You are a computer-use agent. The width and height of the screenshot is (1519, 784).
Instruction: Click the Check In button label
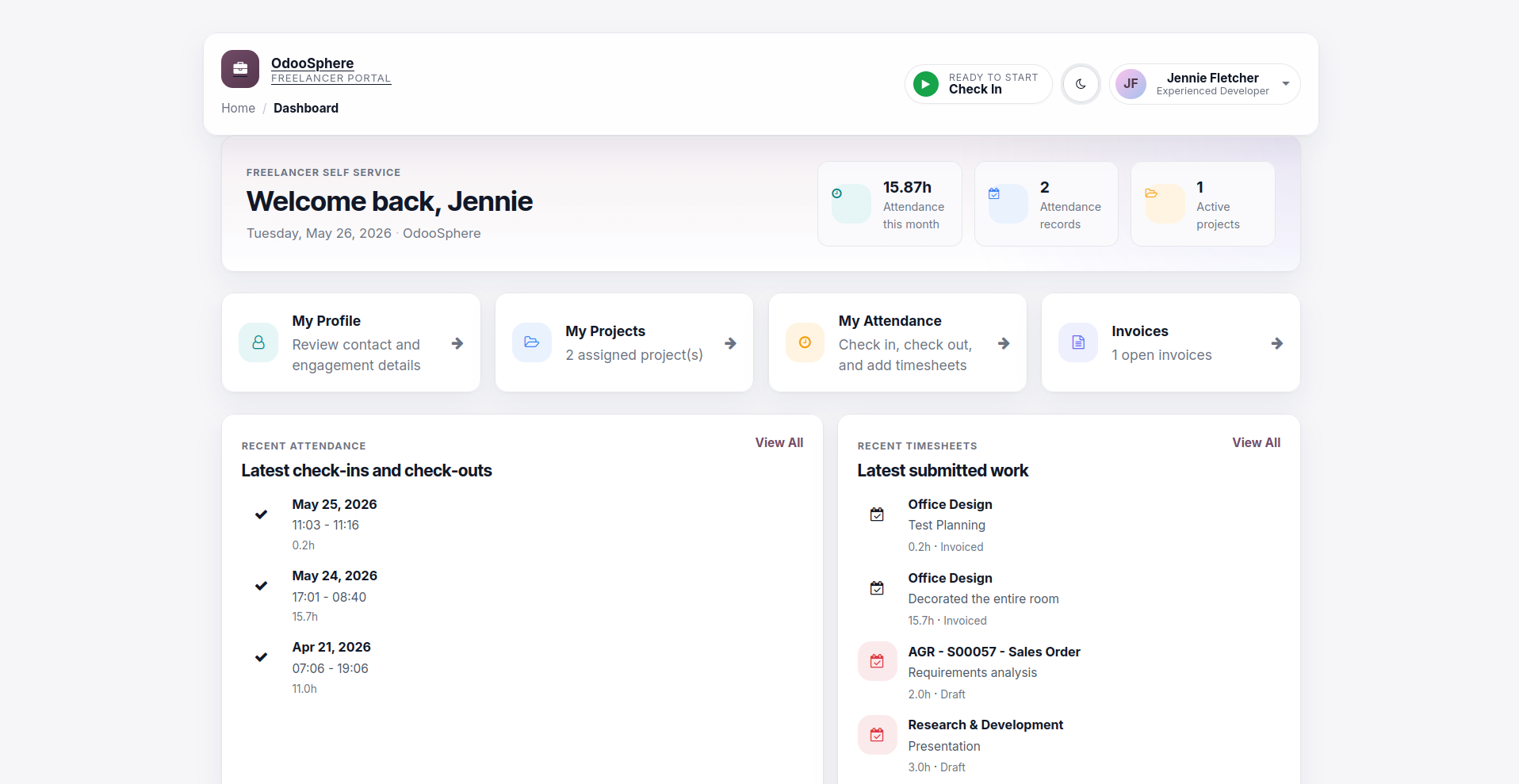pyautogui.click(x=975, y=90)
